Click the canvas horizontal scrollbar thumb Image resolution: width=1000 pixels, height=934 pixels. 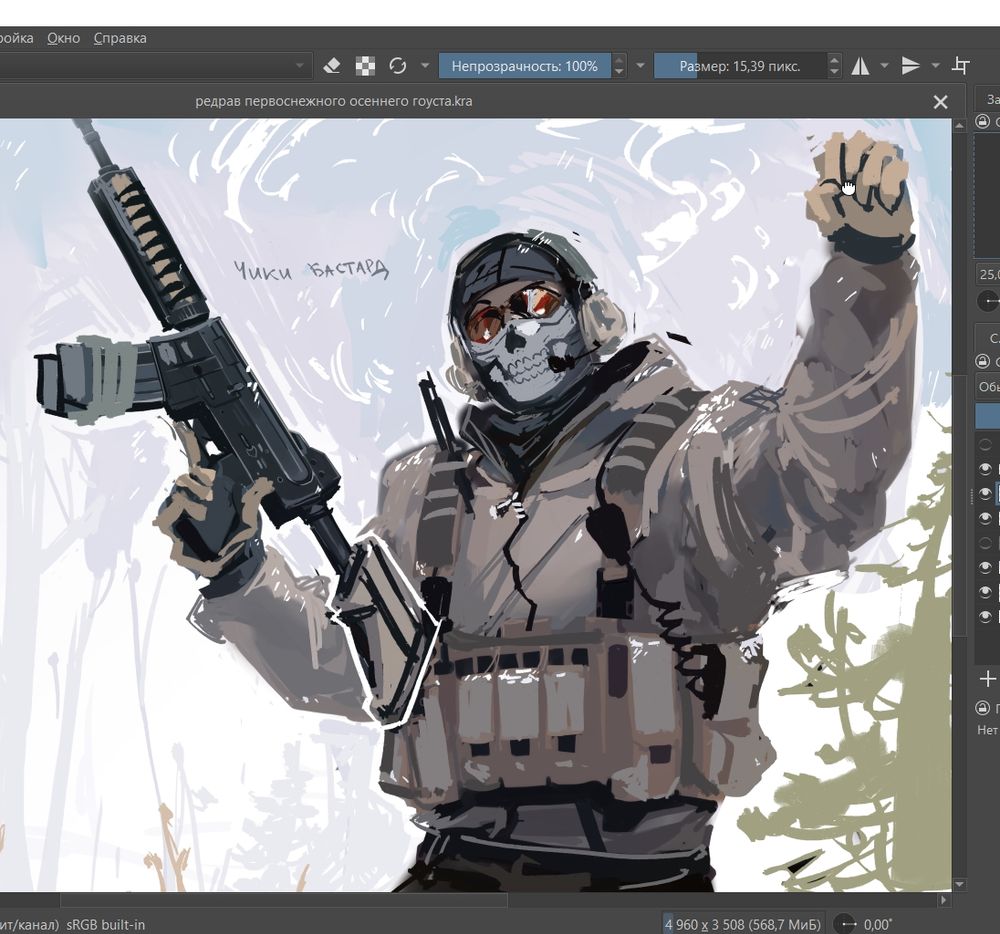(284, 900)
